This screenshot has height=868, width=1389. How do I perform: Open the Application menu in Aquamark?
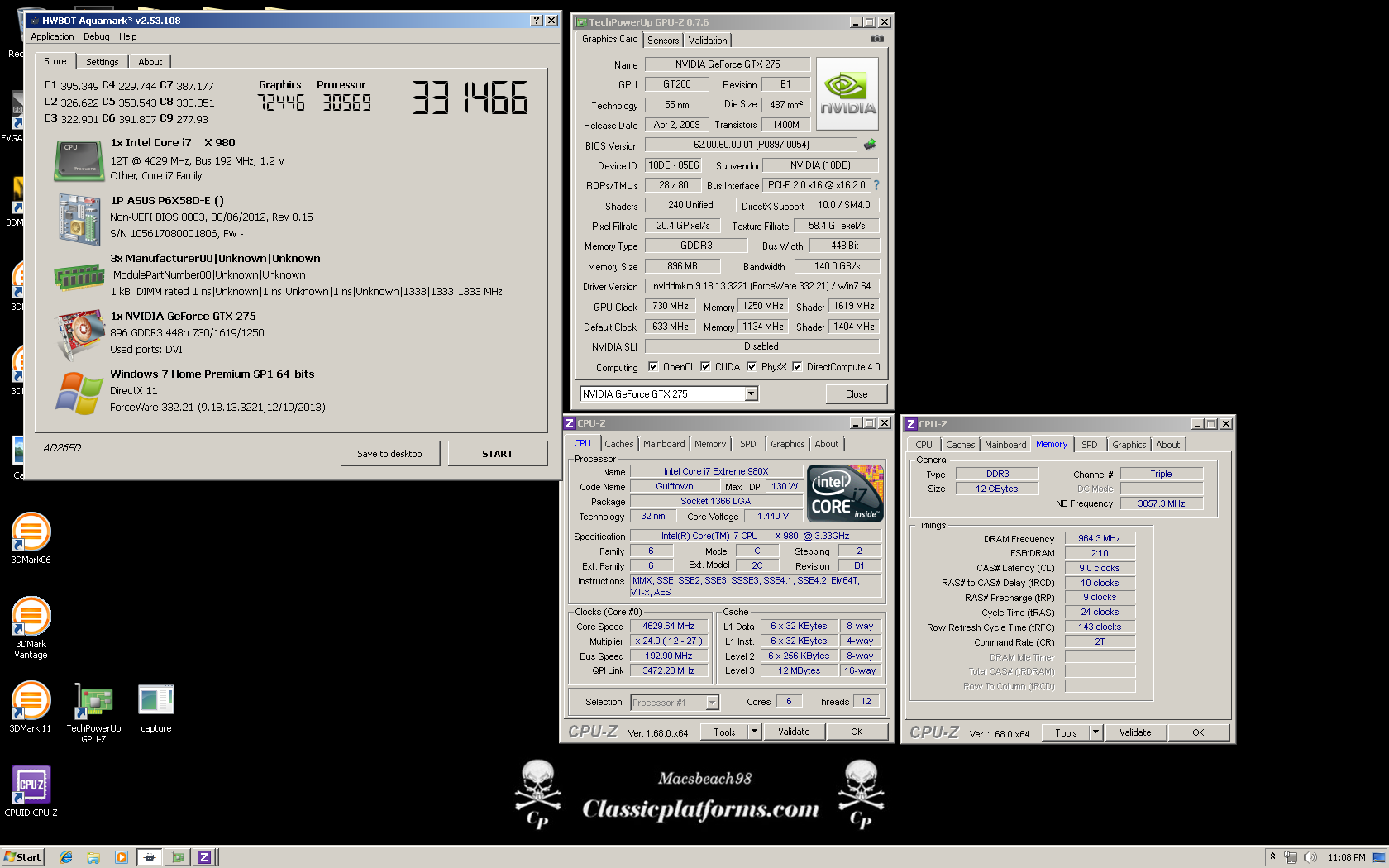click(52, 36)
